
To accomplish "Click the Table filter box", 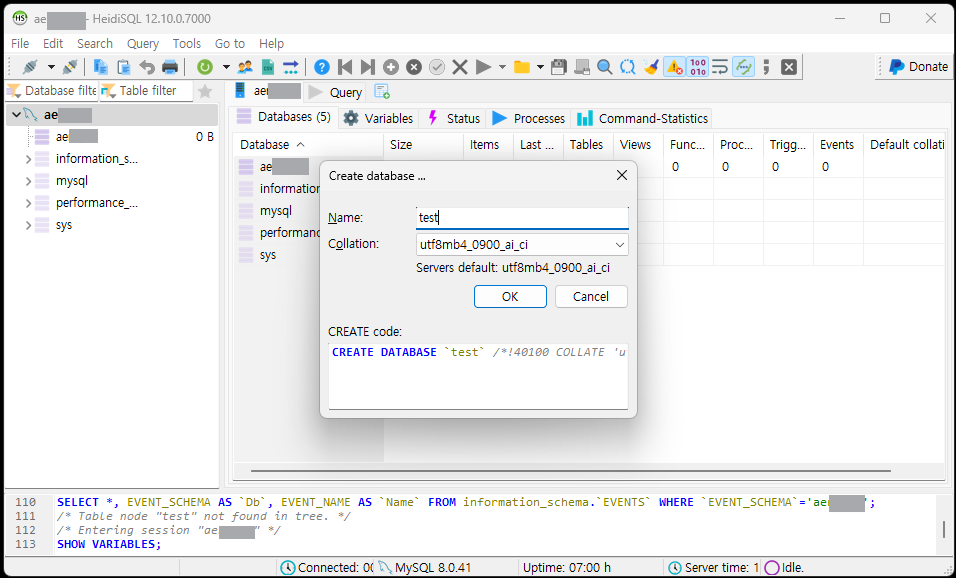I will (146, 91).
